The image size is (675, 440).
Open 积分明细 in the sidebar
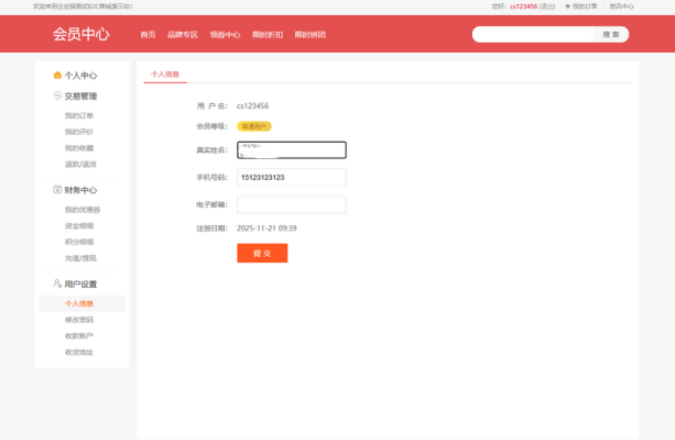79,242
